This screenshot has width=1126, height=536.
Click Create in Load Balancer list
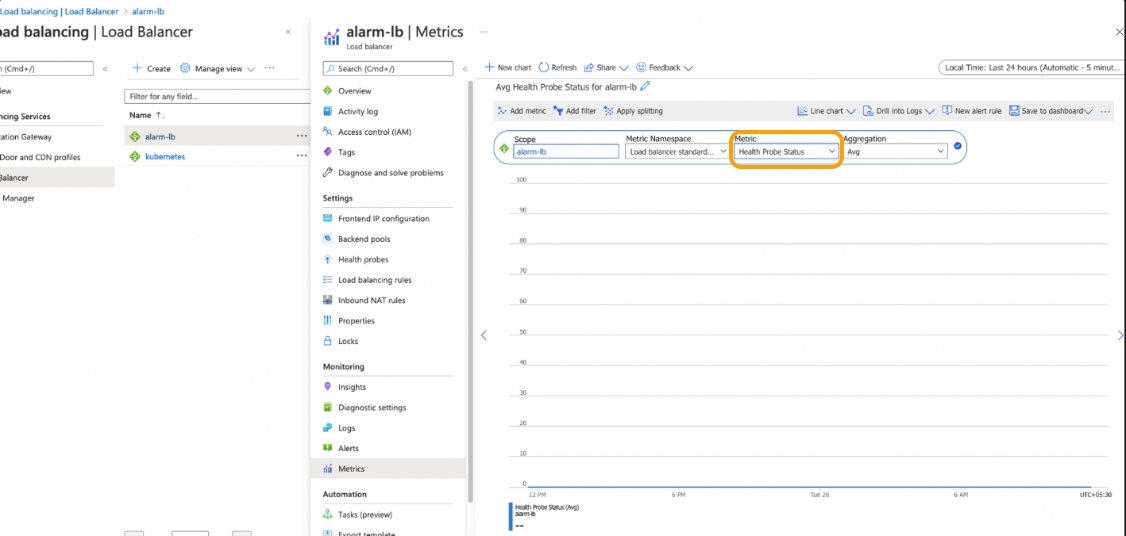coord(152,68)
